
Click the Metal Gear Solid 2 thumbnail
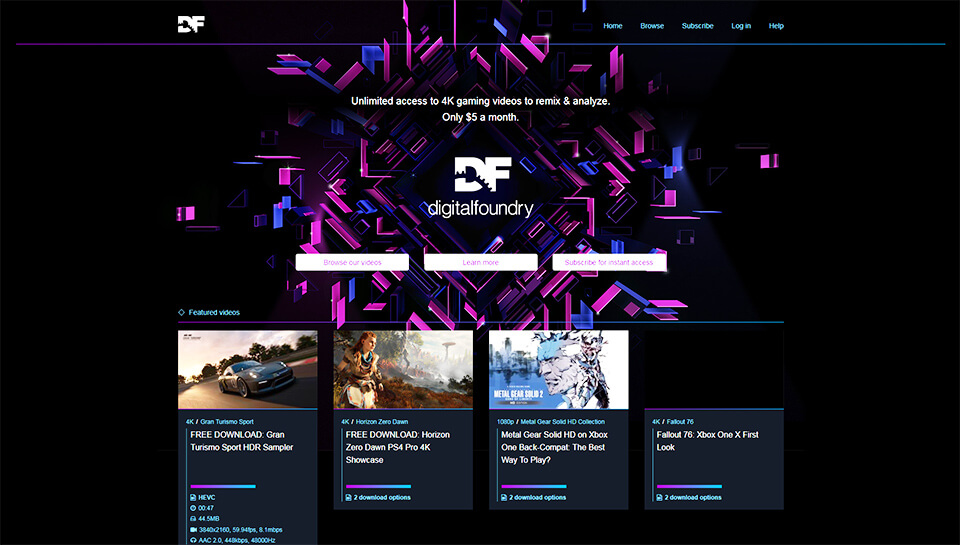pyautogui.click(x=558, y=369)
